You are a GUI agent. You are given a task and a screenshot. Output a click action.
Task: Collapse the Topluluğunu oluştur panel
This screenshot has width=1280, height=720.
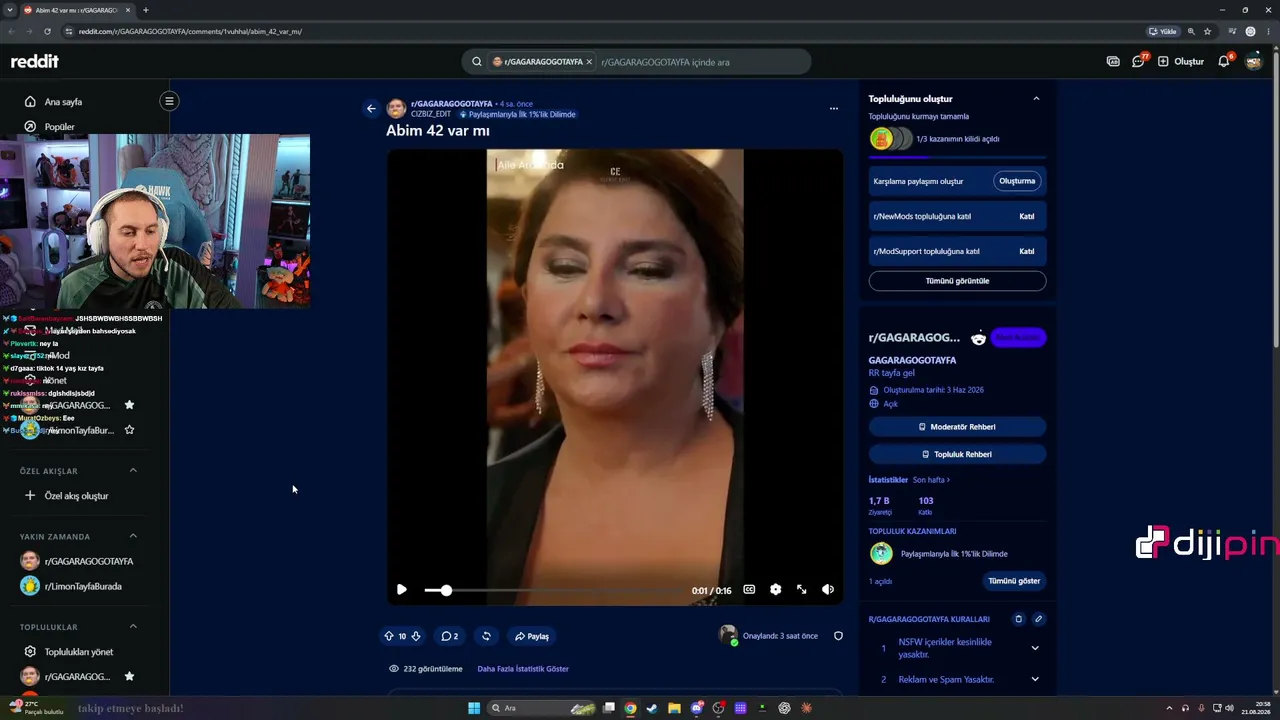click(x=1036, y=99)
